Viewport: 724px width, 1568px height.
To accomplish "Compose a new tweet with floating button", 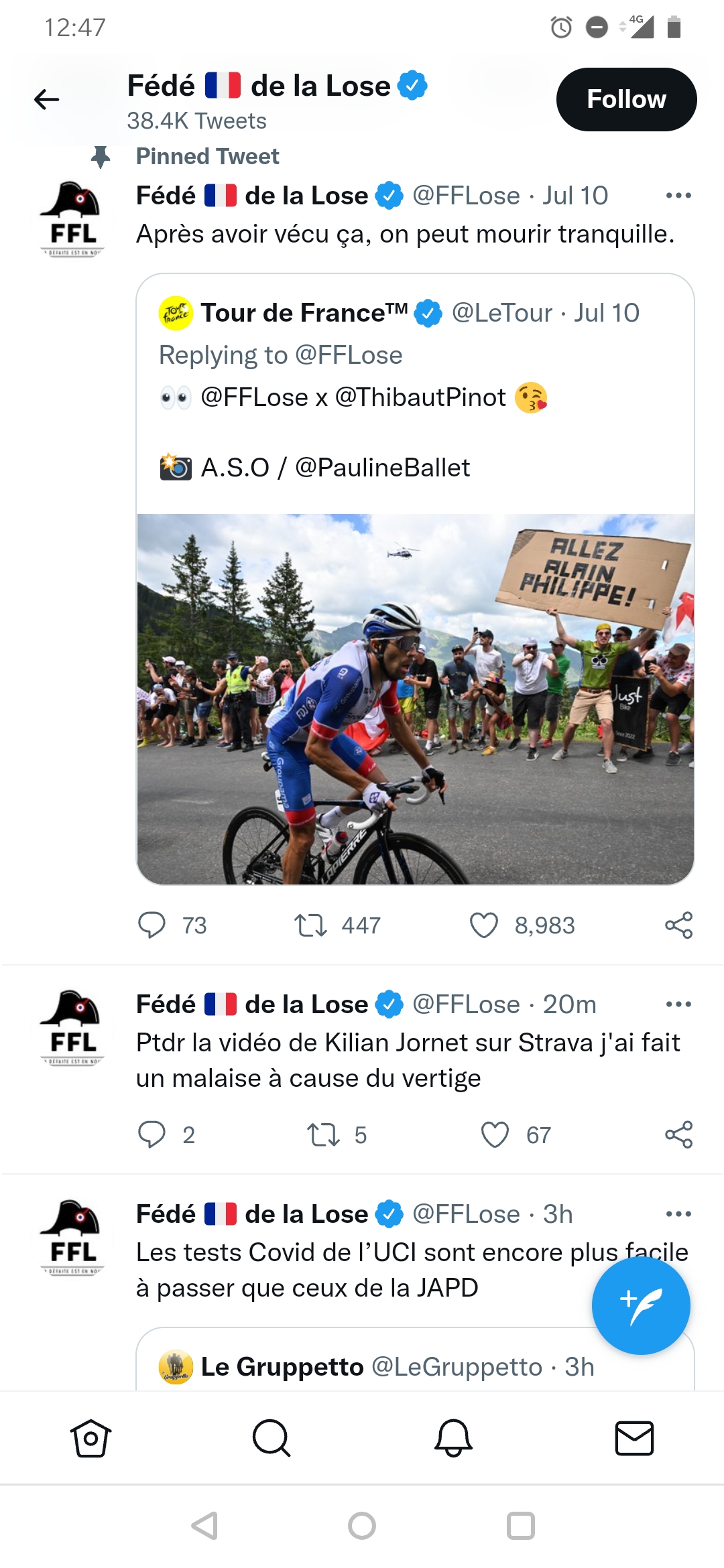I will pyautogui.click(x=641, y=1305).
